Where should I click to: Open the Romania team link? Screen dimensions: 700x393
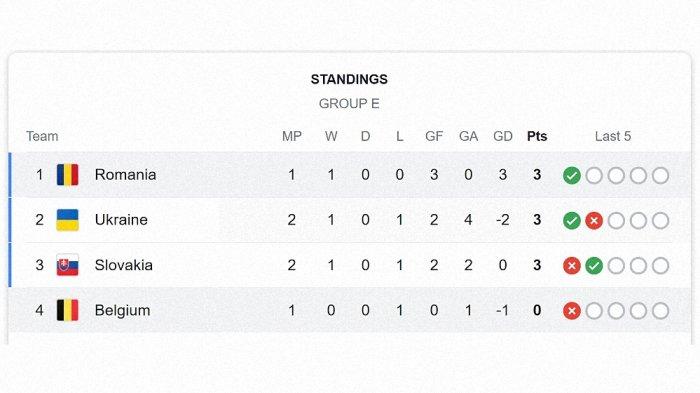pyautogui.click(x=125, y=175)
